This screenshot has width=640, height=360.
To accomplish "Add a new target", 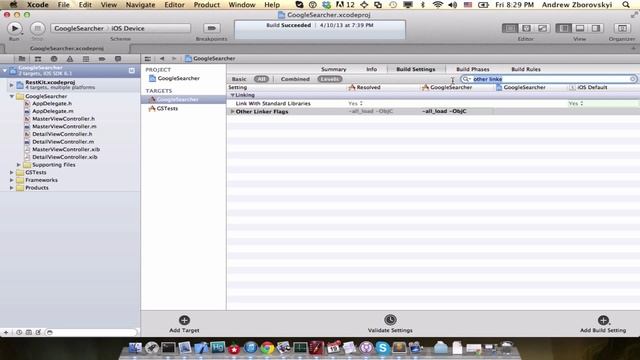I will coord(184,324).
